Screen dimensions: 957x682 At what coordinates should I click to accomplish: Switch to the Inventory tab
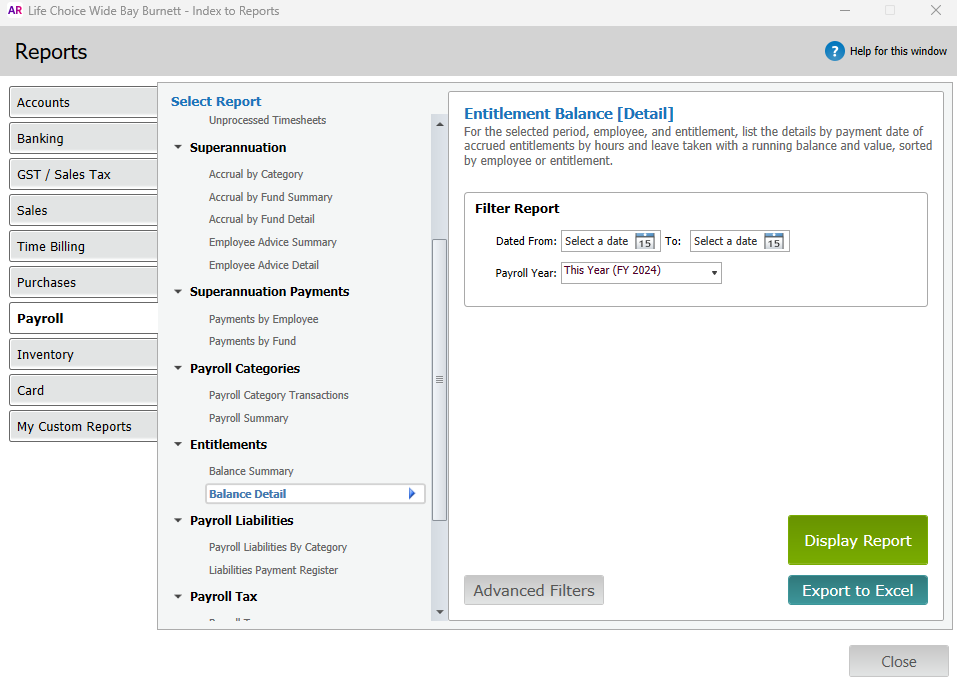pyautogui.click(x=84, y=354)
